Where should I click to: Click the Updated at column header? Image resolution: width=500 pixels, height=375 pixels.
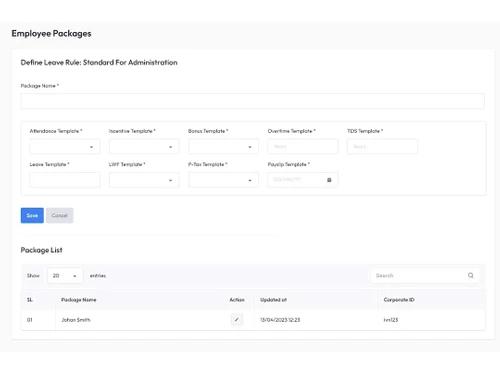pyautogui.click(x=273, y=300)
